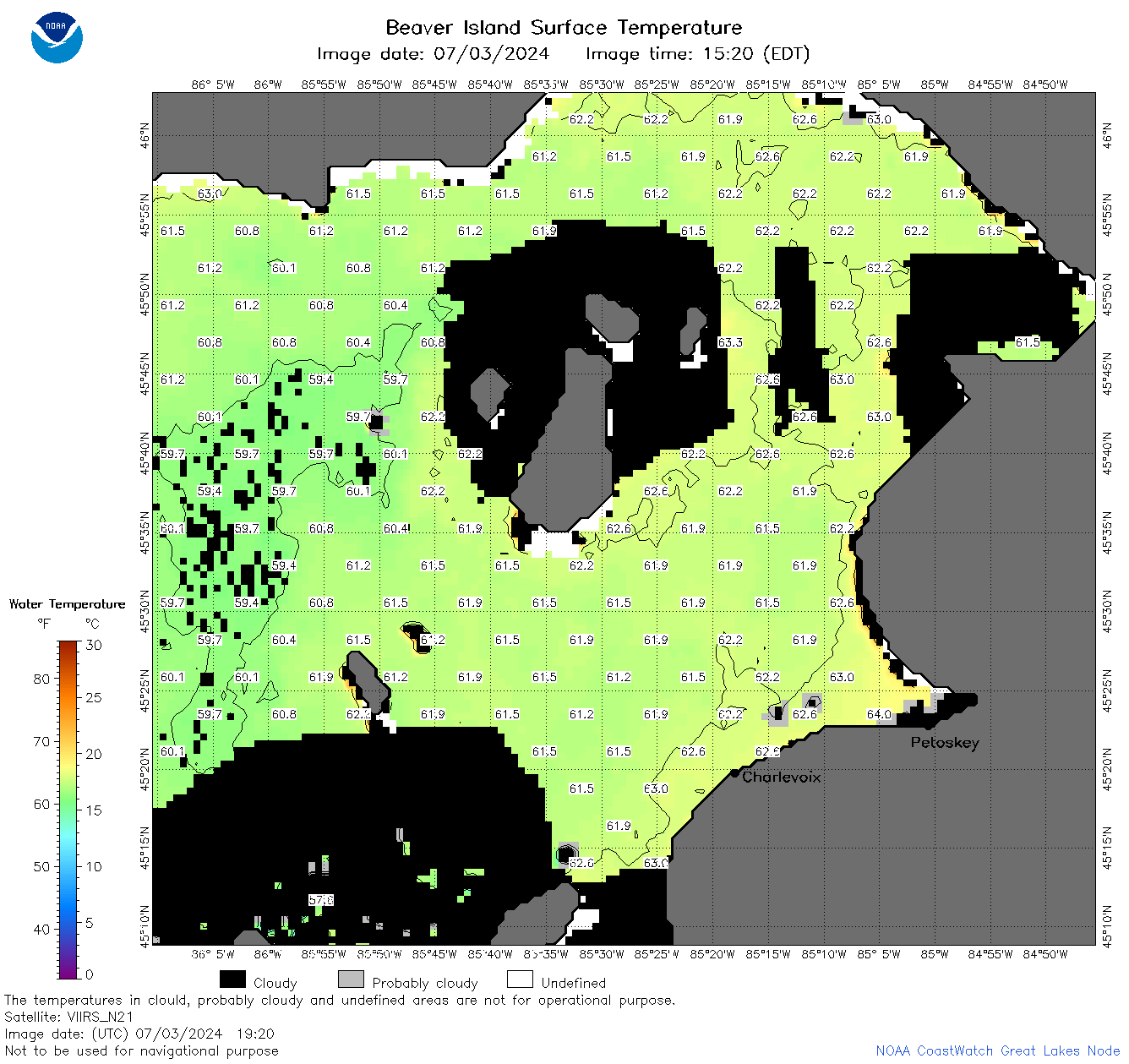Screen dimensions: 1129x1064
Task: Click the cloud-area temperature disclaimer sentence
Action: click(x=340, y=1000)
